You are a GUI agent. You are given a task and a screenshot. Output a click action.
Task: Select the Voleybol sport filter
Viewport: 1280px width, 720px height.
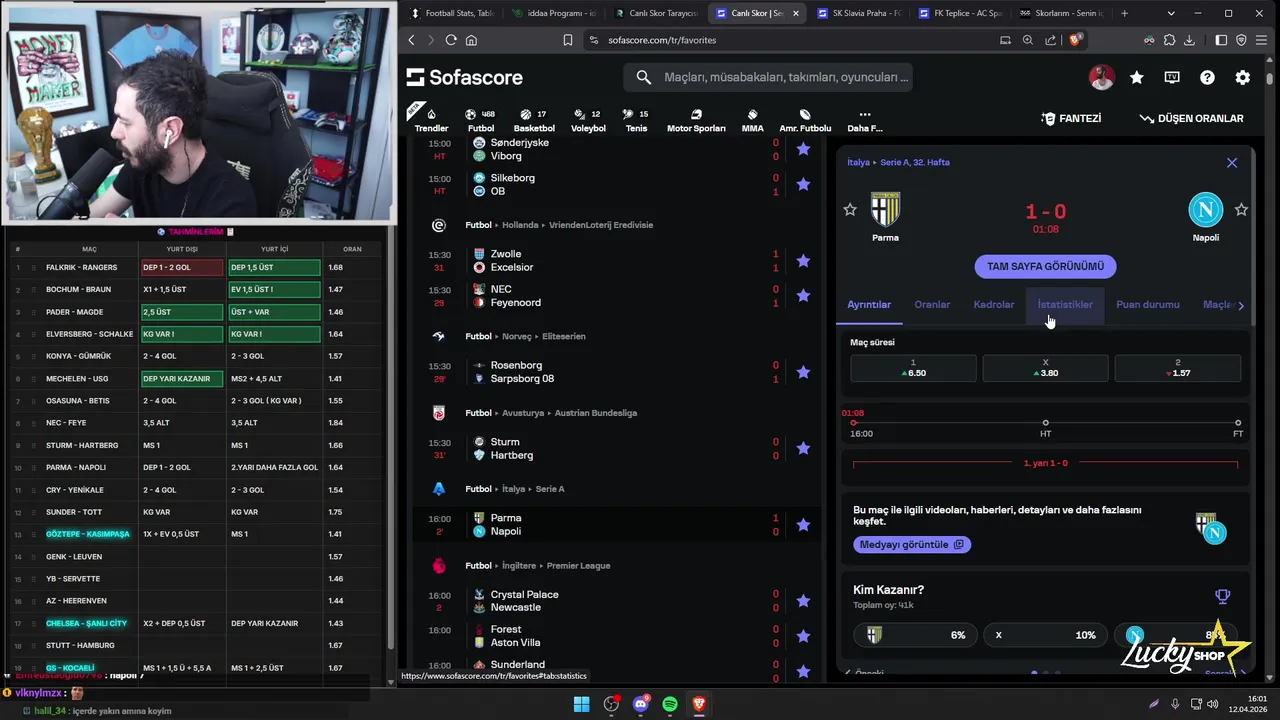click(588, 120)
